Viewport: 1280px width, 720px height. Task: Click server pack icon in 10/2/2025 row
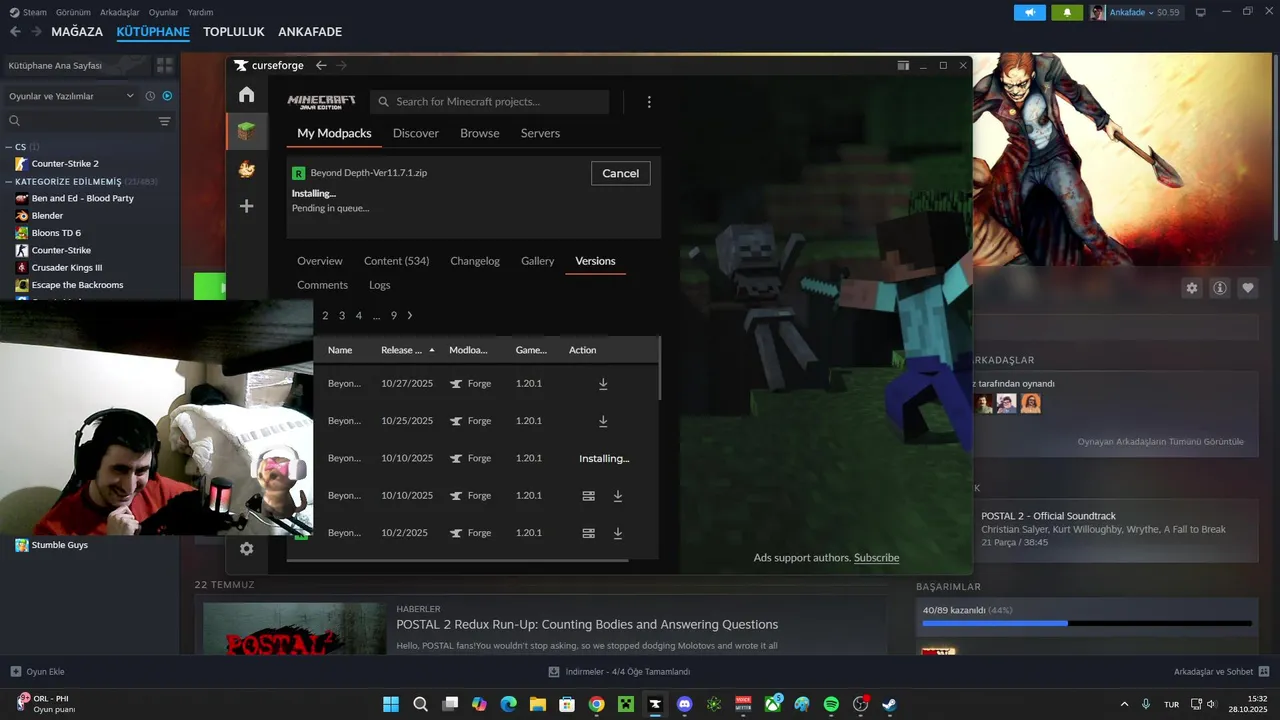(589, 533)
